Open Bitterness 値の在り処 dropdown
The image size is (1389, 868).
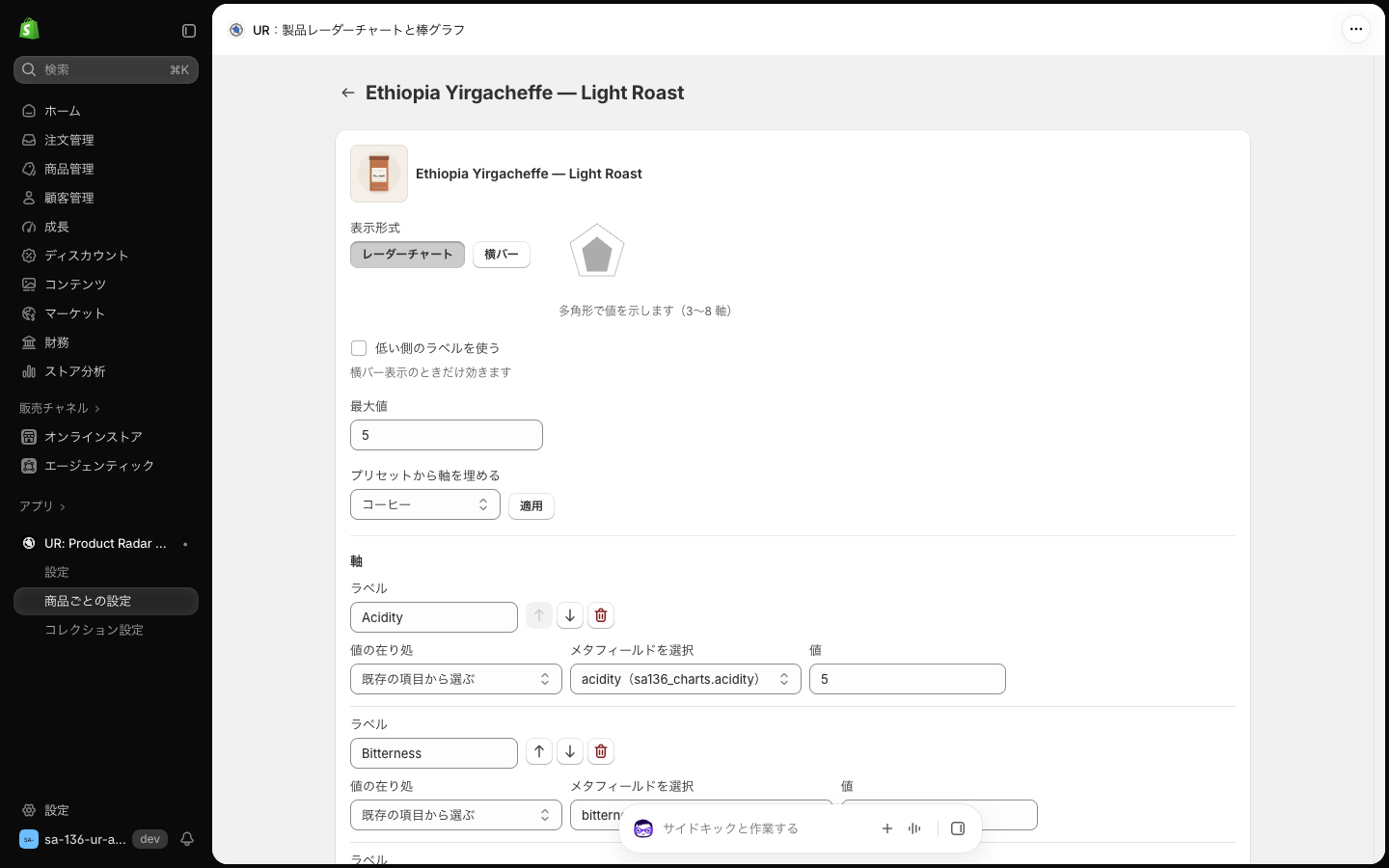[456, 815]
